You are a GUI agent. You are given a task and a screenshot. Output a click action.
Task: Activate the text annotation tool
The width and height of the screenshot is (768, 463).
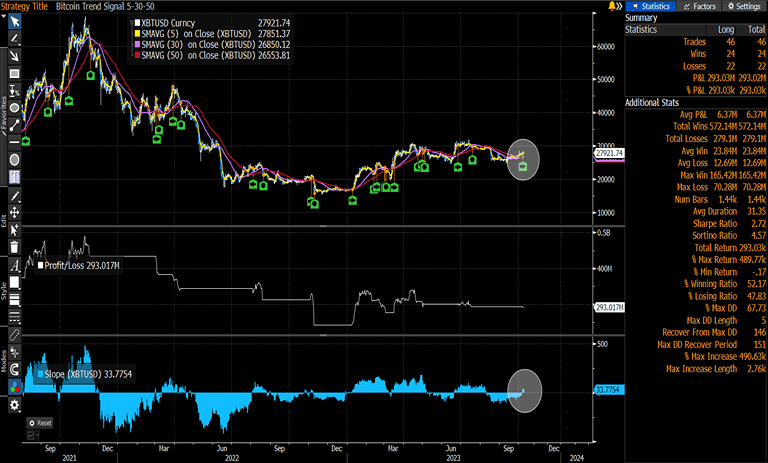point(15,177)
